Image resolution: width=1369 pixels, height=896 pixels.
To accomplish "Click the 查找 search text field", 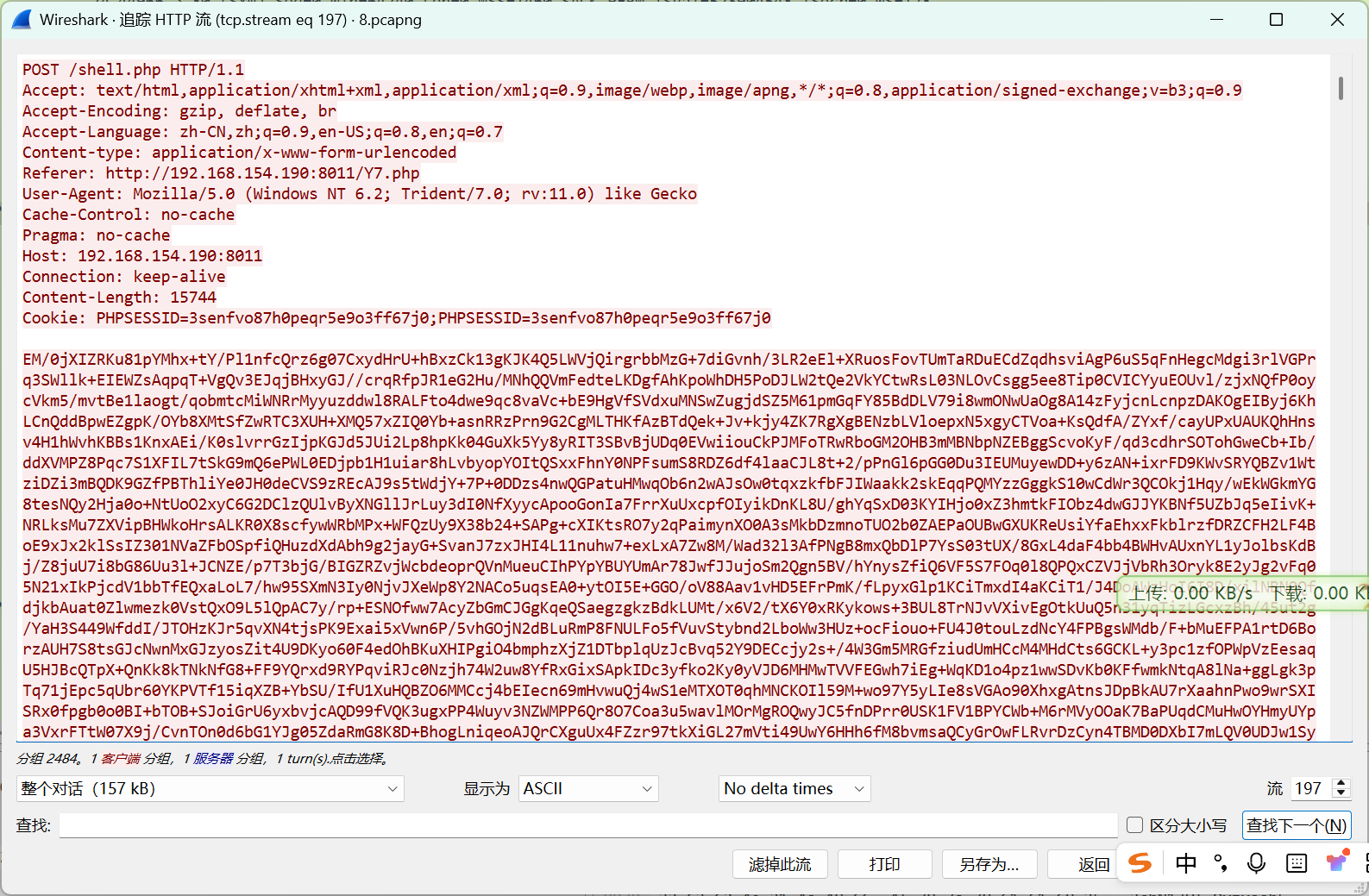I will click(588, 825).
